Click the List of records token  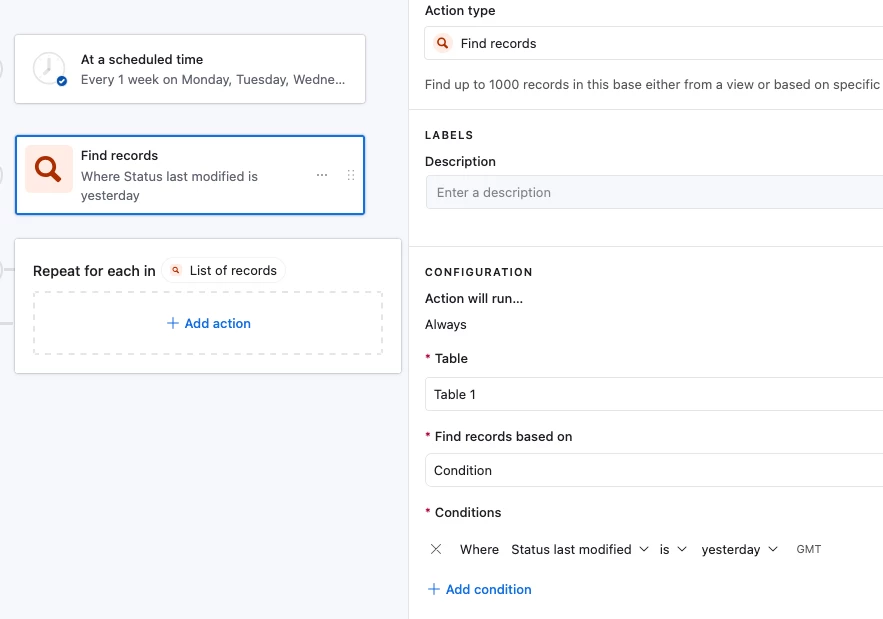224,271
